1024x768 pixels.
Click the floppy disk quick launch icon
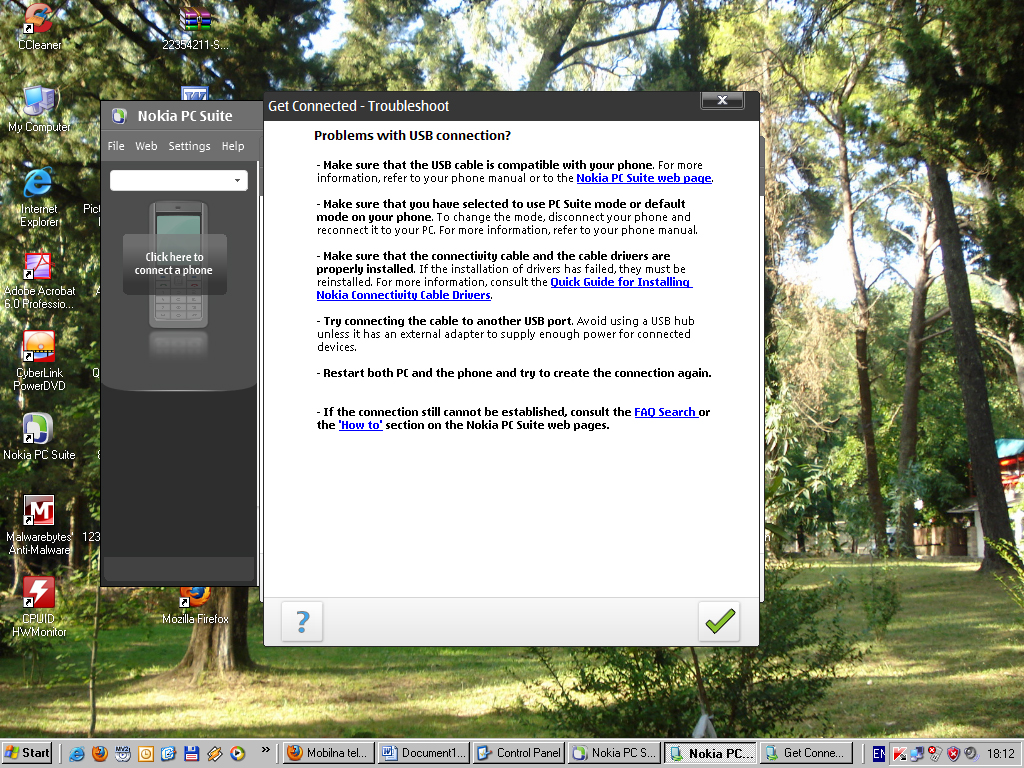[191, 753]
